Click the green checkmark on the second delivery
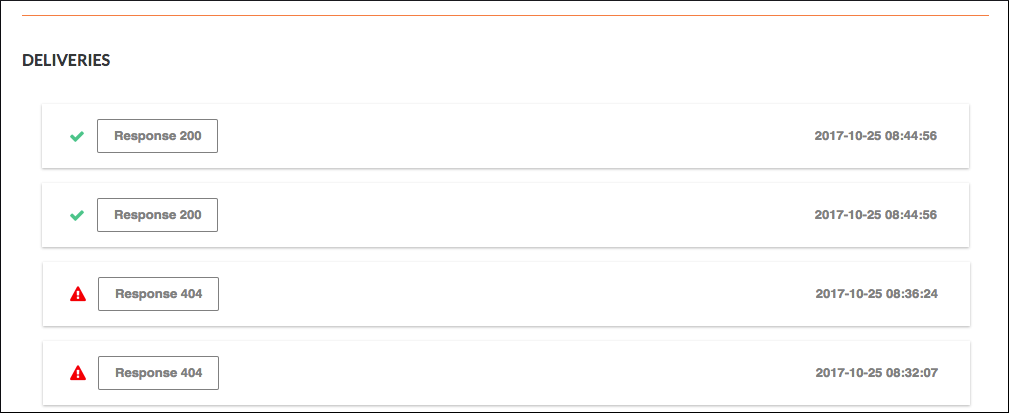The image size is (1009, 413). 76,215
